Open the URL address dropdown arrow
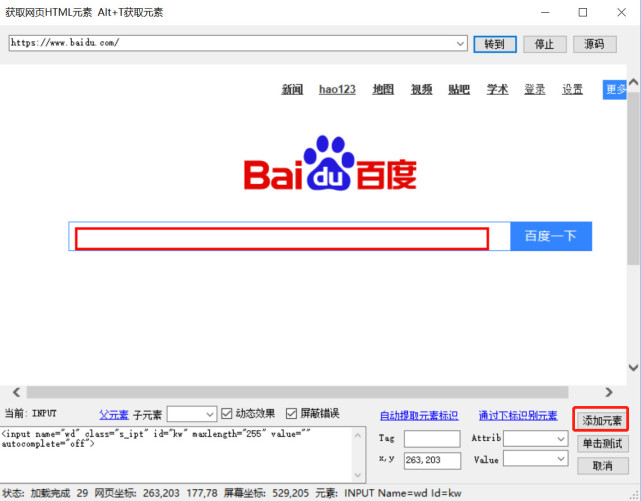Image resolution: width=641 pixels, height=501 pixels. [x=460, y=43]
